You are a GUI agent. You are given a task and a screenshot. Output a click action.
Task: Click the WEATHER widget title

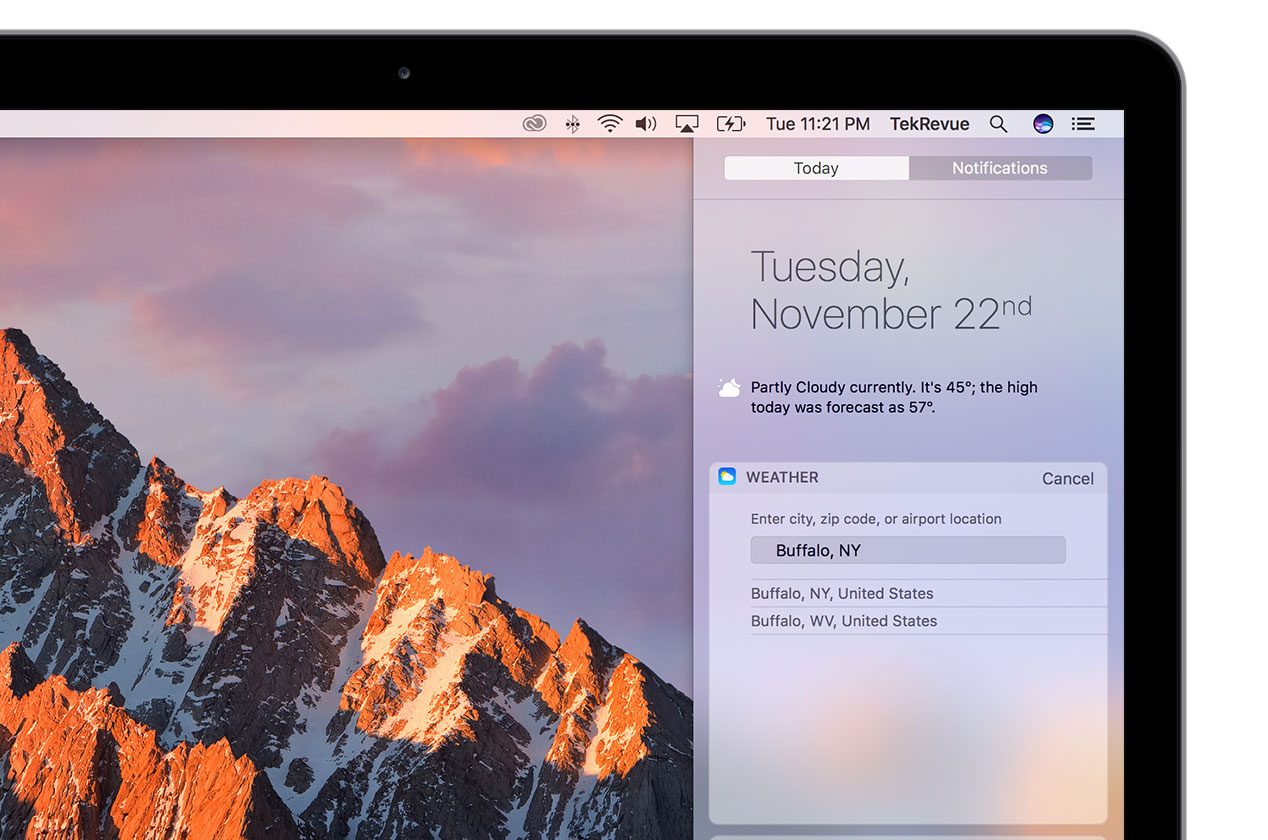(782, 477)
